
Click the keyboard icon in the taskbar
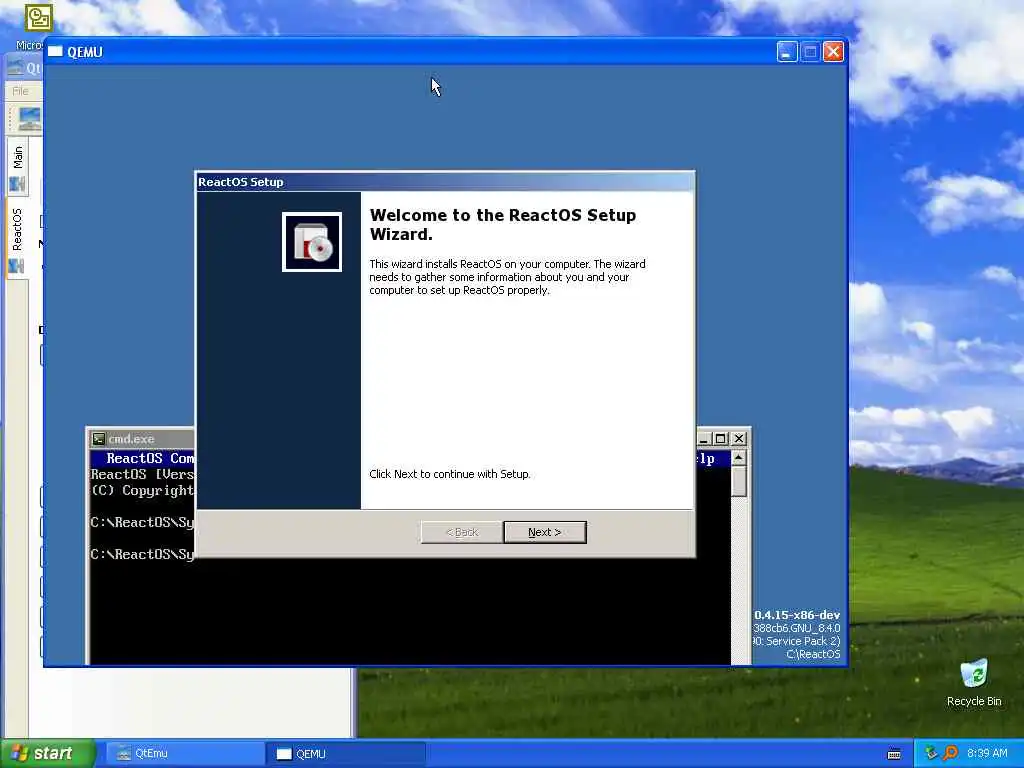tap(894, 754)
